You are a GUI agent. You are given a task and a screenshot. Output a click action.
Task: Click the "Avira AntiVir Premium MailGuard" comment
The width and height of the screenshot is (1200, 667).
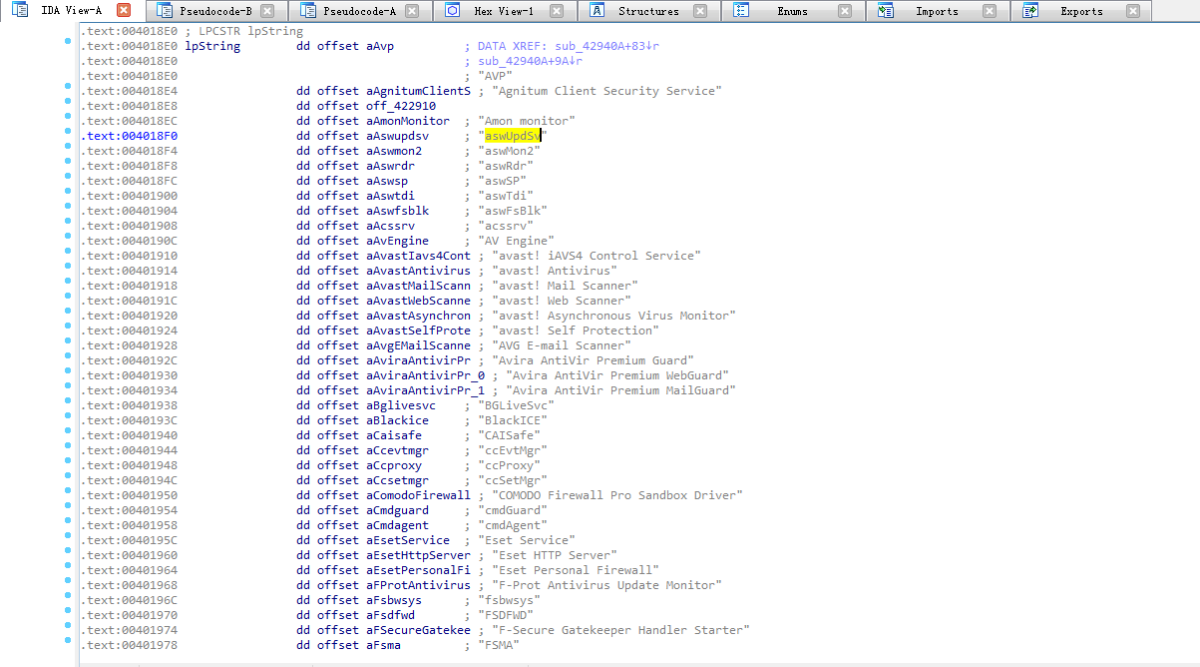click(x=621, y=391)
